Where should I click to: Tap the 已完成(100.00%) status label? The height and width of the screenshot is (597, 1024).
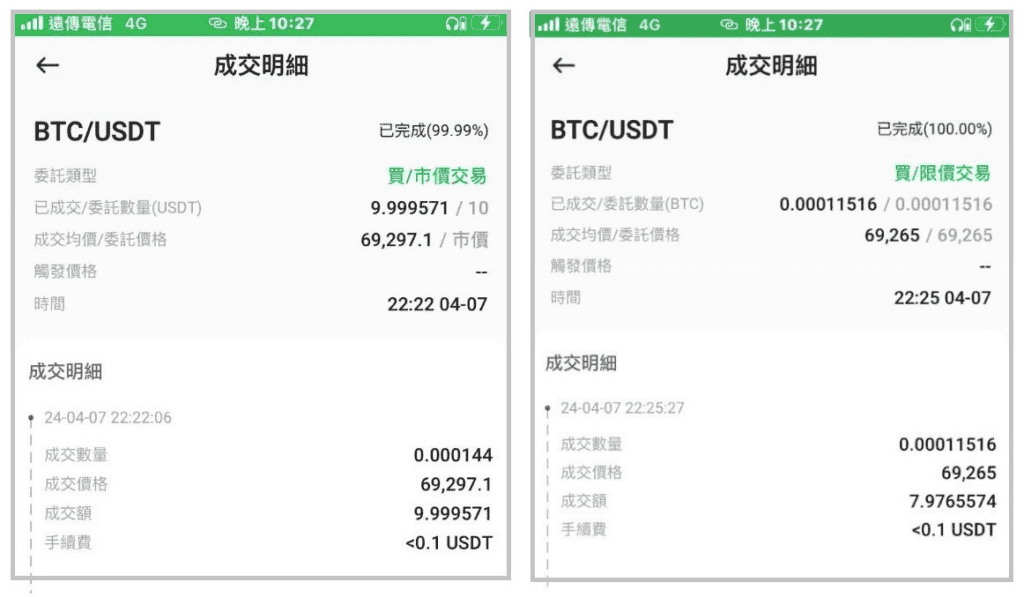coord(935,129)
